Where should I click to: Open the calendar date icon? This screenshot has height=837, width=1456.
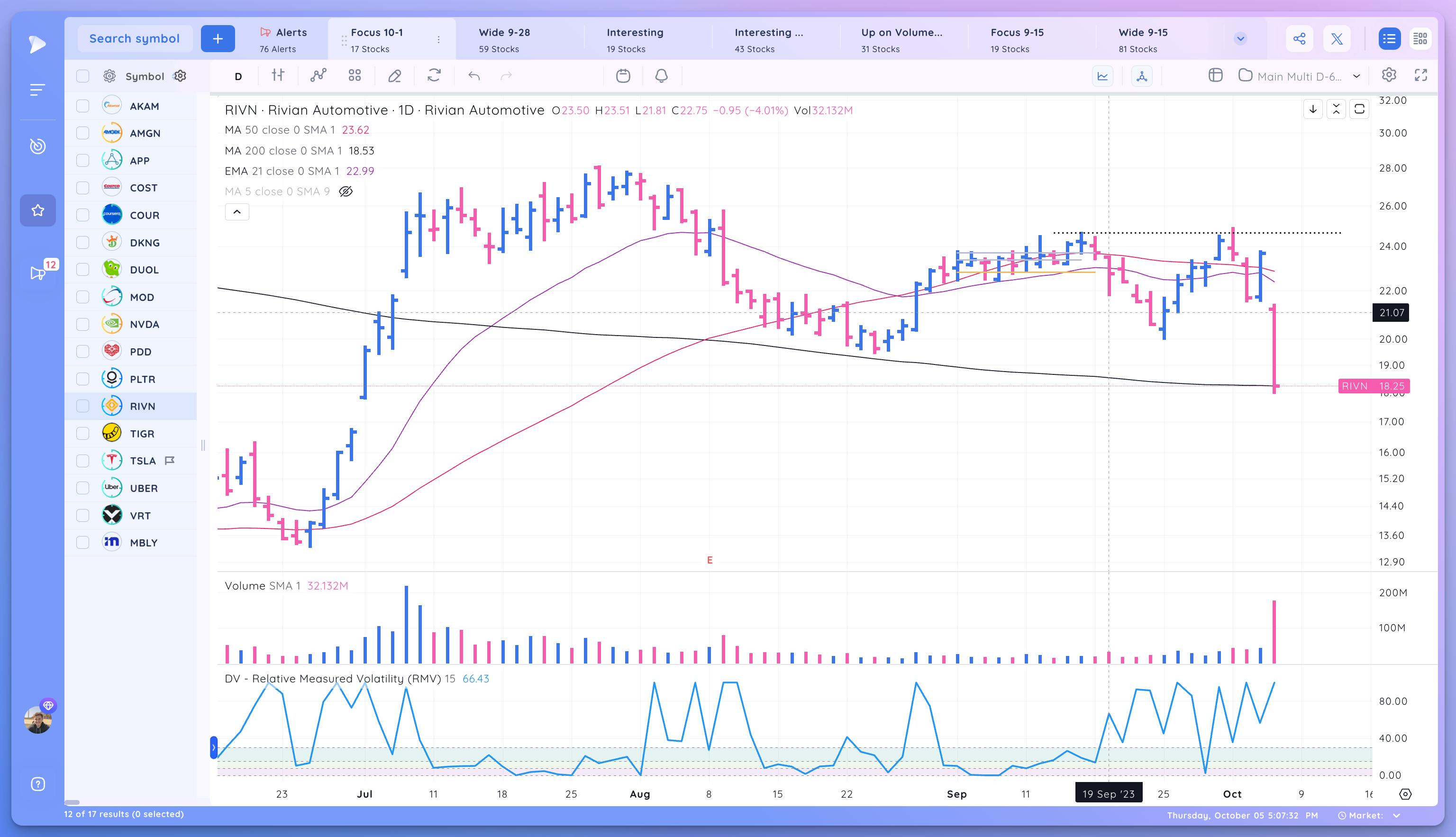(623, 75)
